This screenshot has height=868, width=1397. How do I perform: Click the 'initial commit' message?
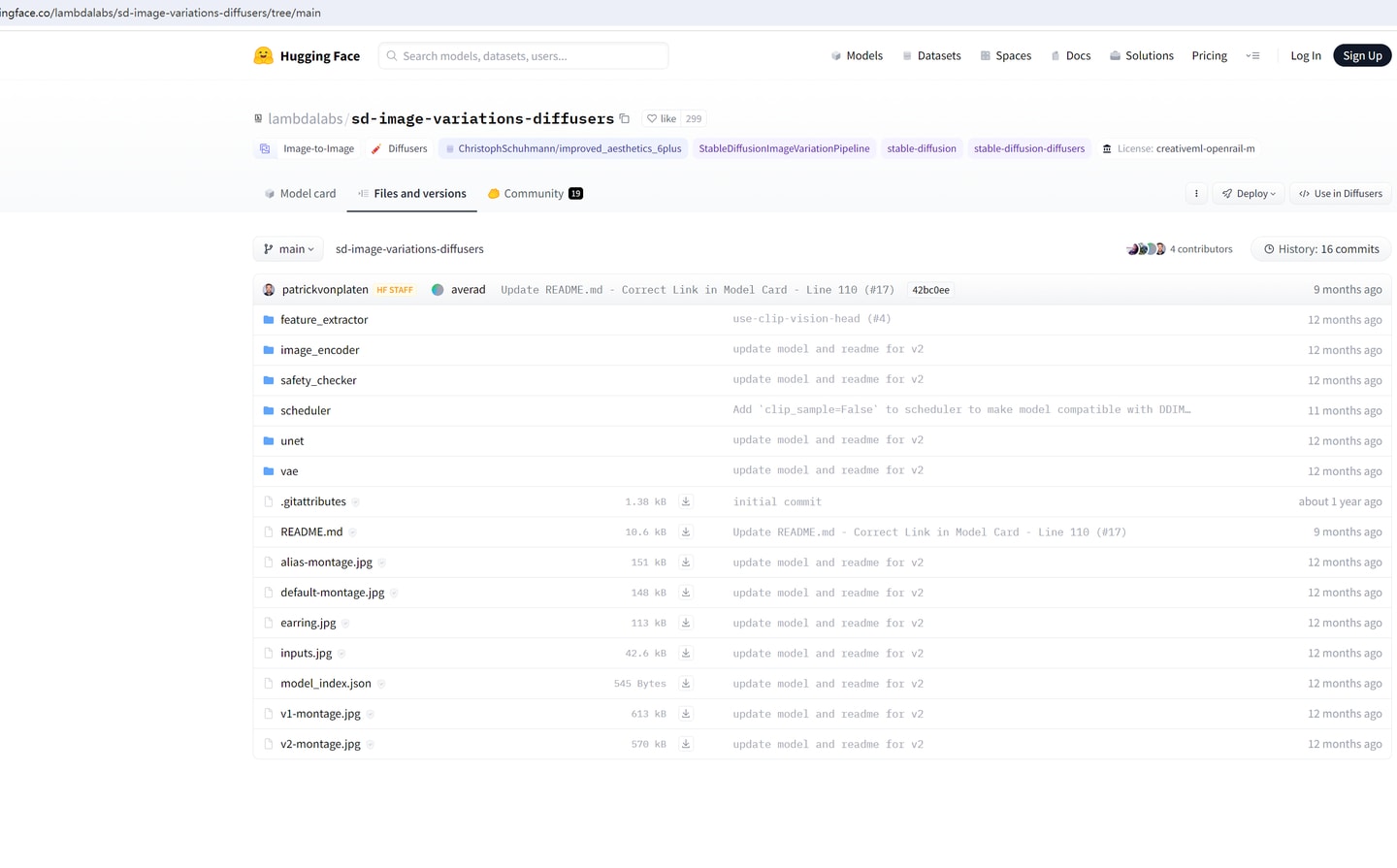point(777,502)
